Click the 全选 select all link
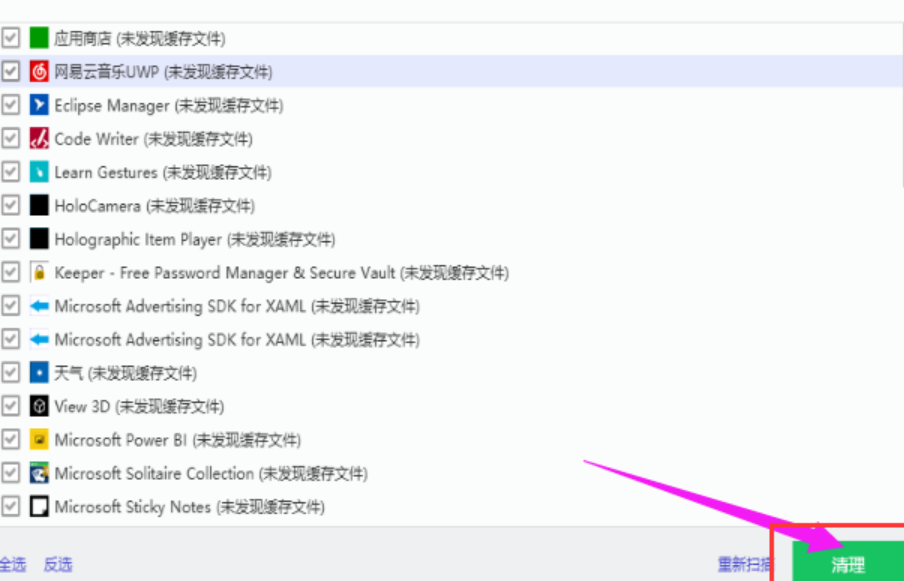The width and height of the screenshot is (904, 581). pos(12,565)
